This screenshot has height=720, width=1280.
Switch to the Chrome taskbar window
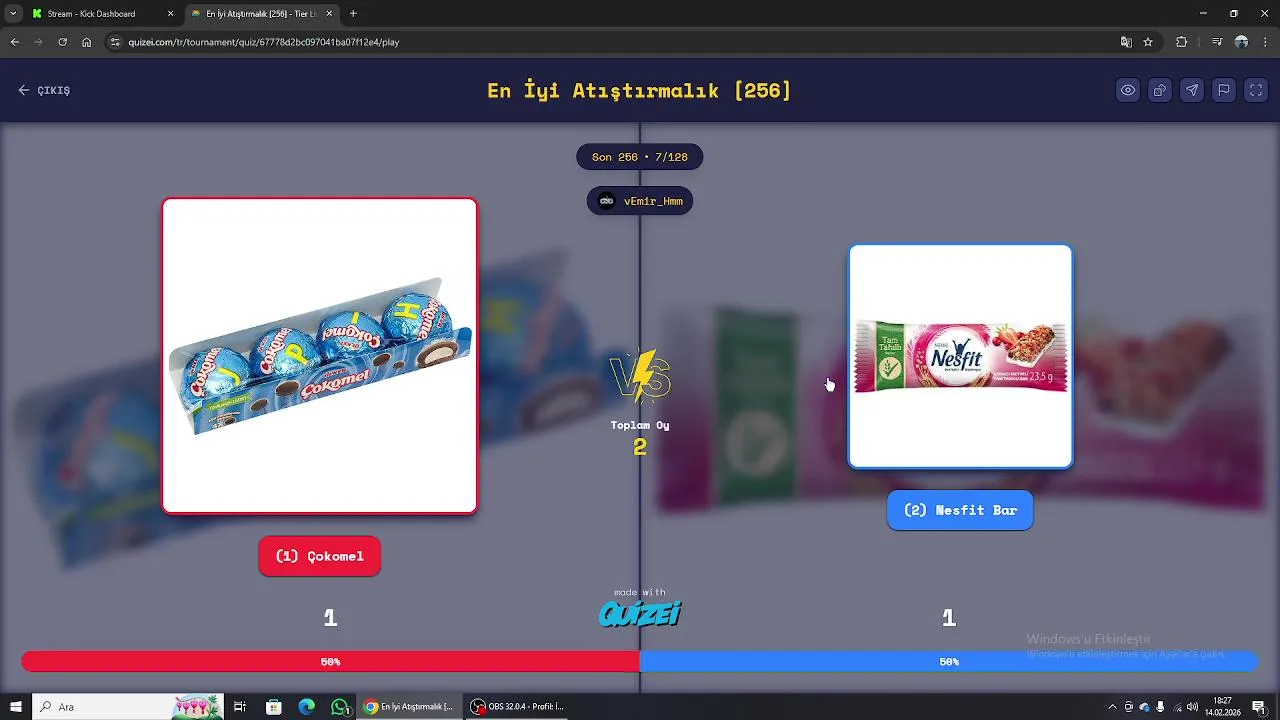(410, 707)
